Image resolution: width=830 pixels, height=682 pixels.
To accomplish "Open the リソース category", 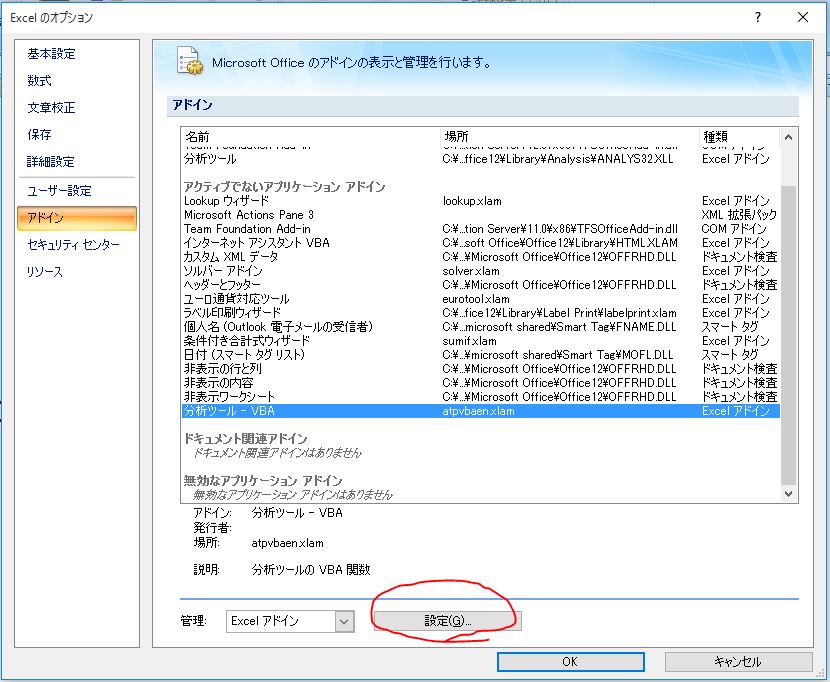I will pyautogui.click(x=46, y=272).
